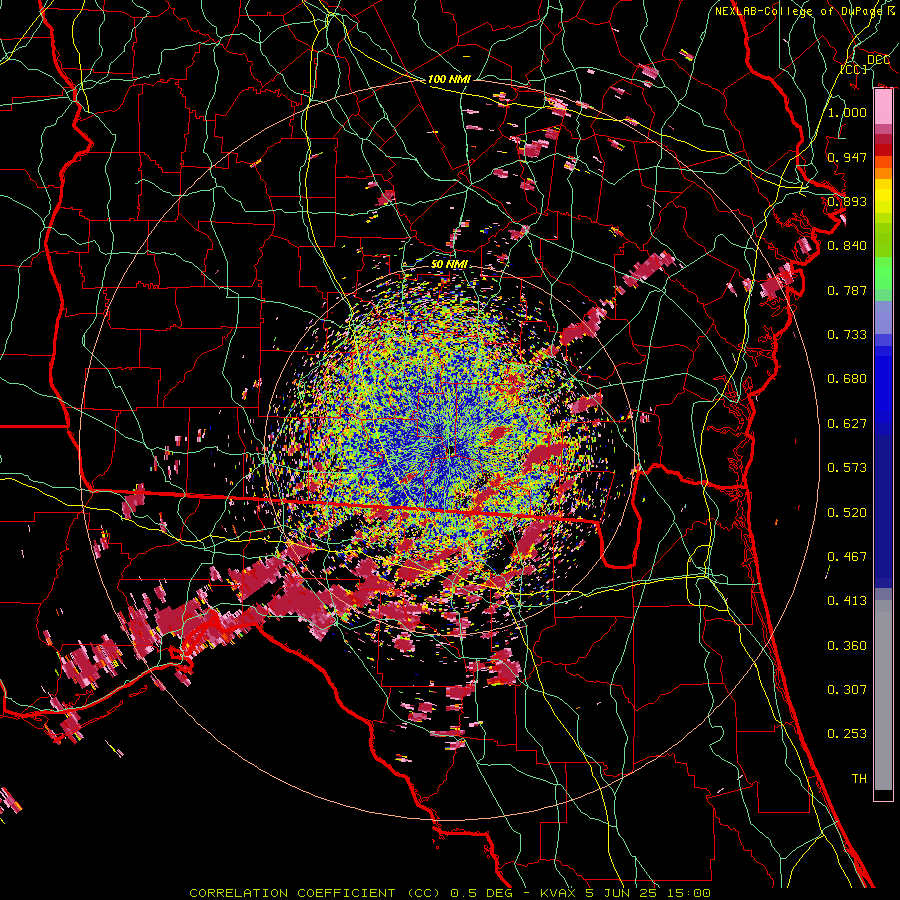This screenshot has height=900, width=900.
Task: Pick the bright green color bar segment
Action: pyautogui.click(x=883, y=273)
